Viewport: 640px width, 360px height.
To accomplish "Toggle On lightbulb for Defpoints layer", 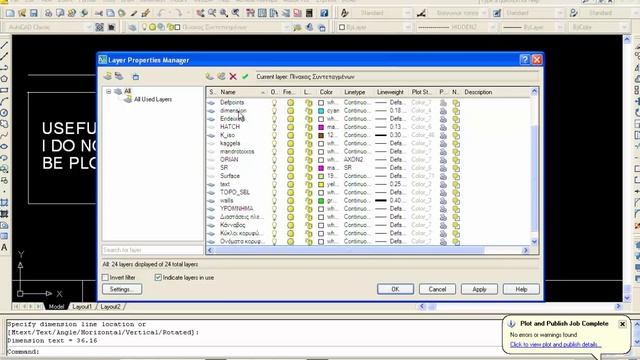I will point(274,102).
